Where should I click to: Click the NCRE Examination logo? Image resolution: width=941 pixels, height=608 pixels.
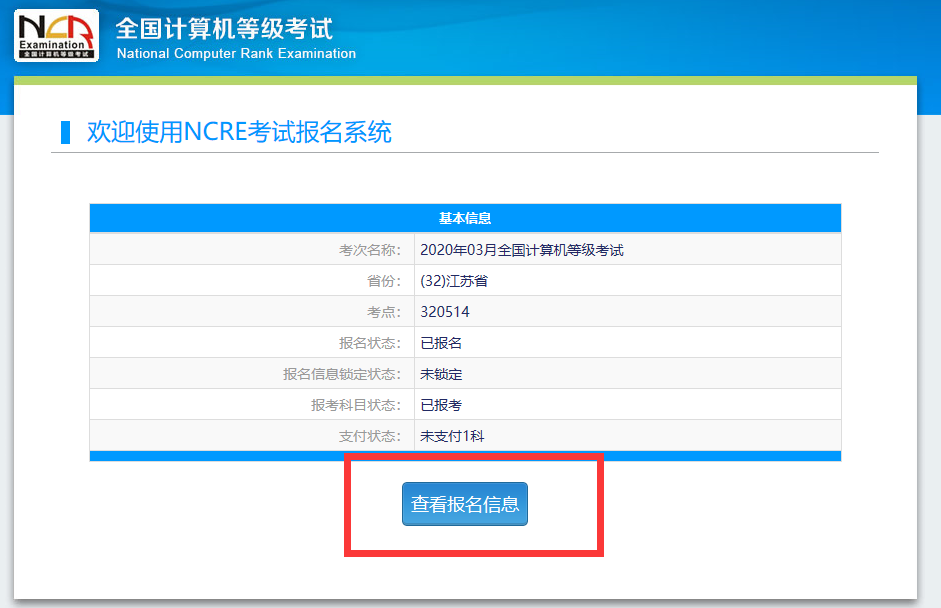(57, 36)
